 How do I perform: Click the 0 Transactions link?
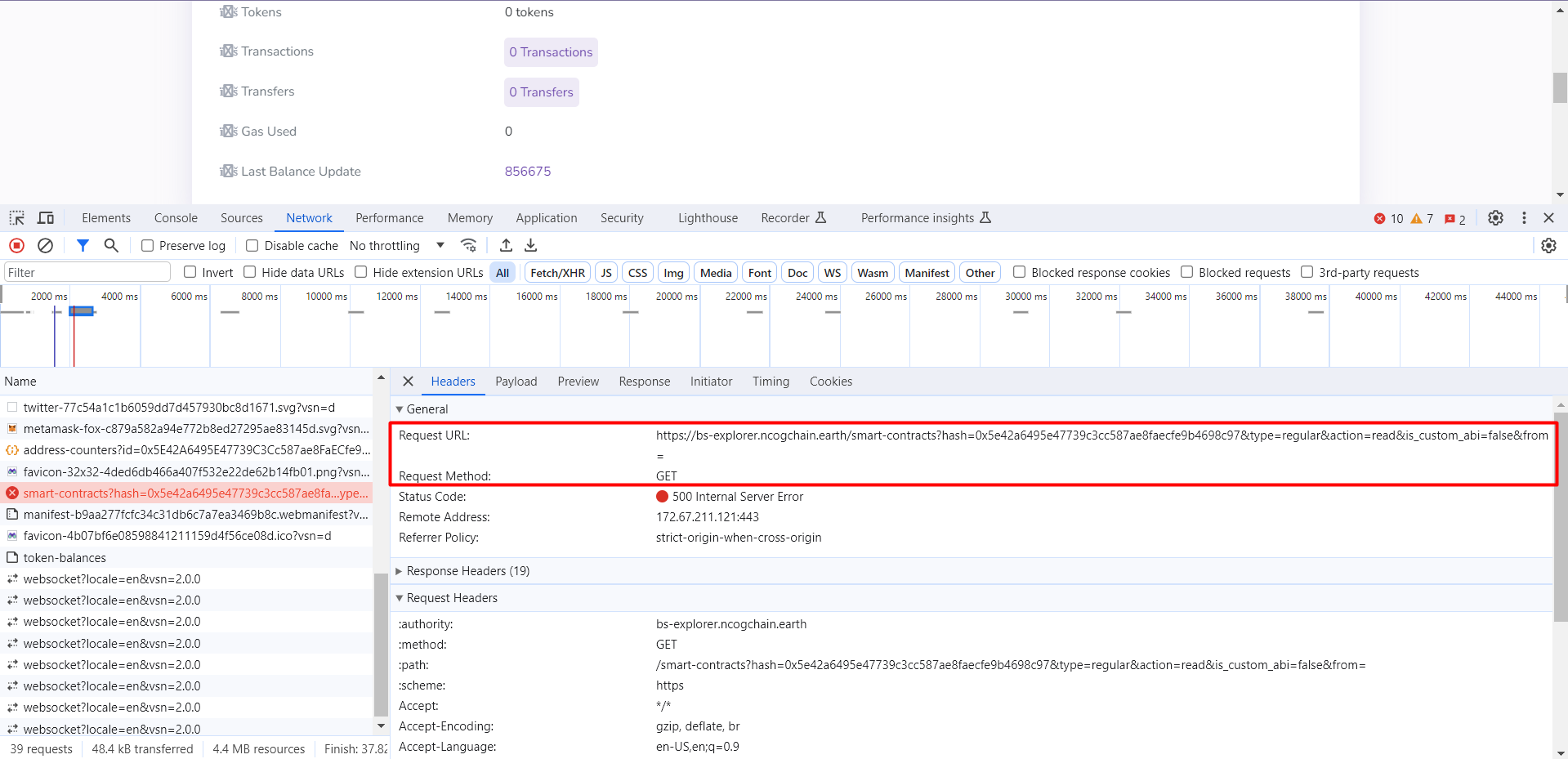551,51
